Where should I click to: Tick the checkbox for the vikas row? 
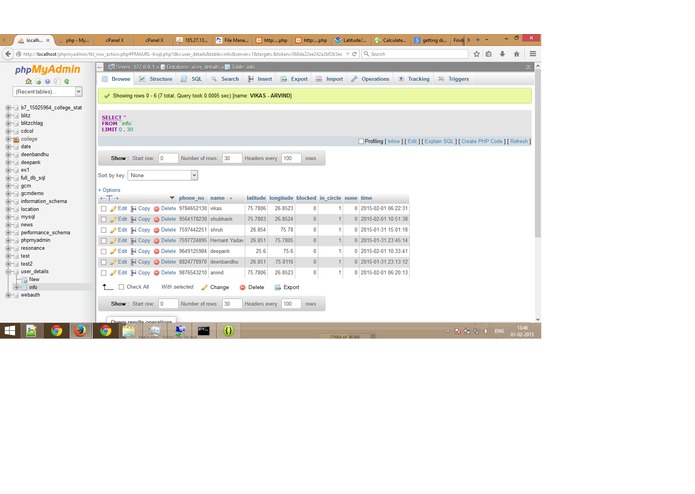coord(104,209)
